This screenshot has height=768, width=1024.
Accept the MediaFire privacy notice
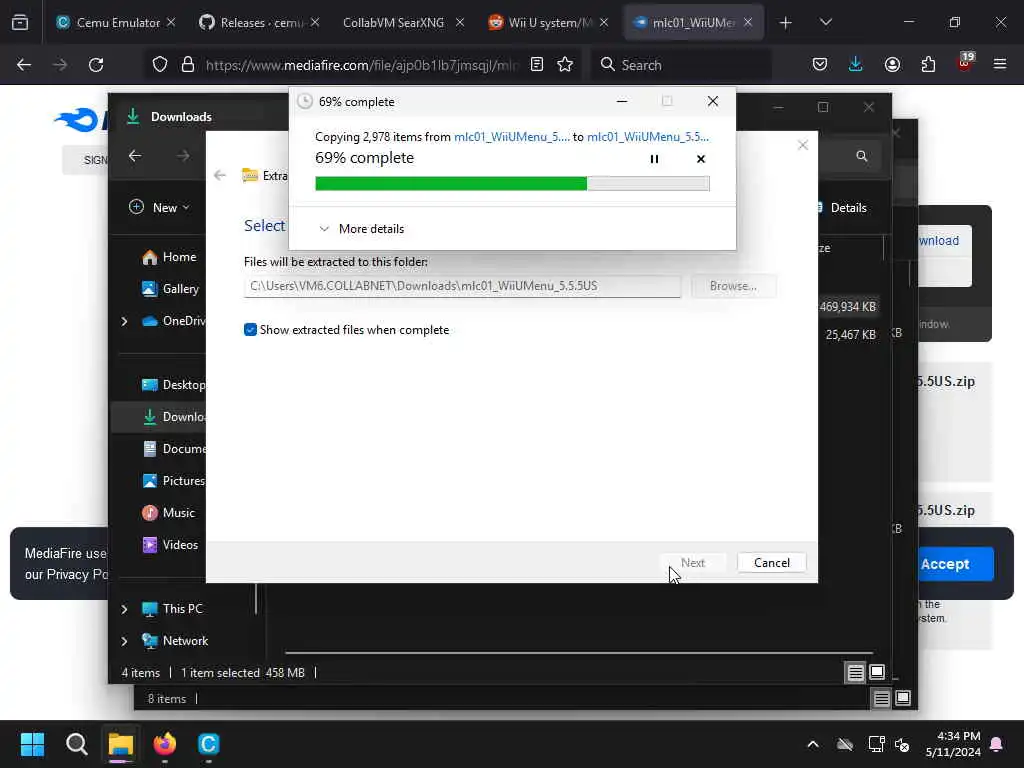pyautogui.click(x=956, y=564)
